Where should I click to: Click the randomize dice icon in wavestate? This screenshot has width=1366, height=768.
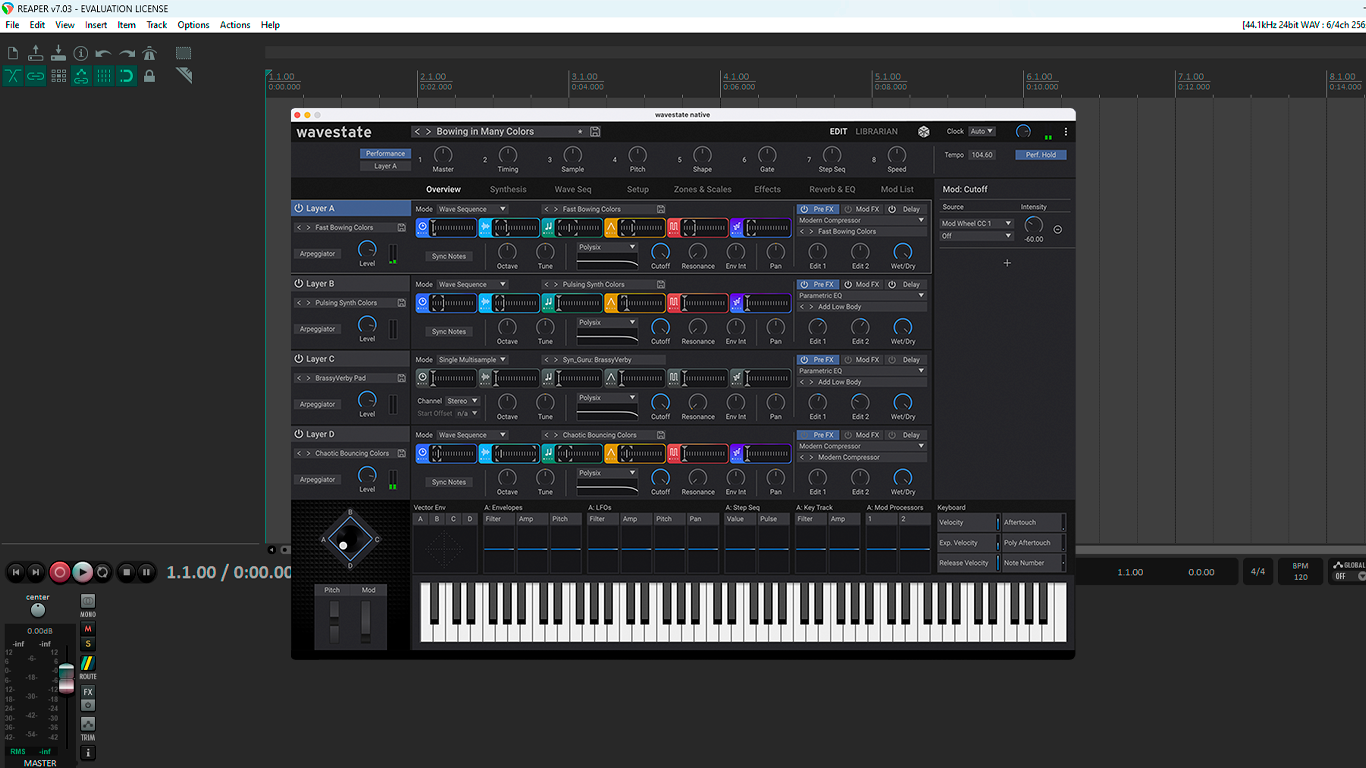pos(924,131)
